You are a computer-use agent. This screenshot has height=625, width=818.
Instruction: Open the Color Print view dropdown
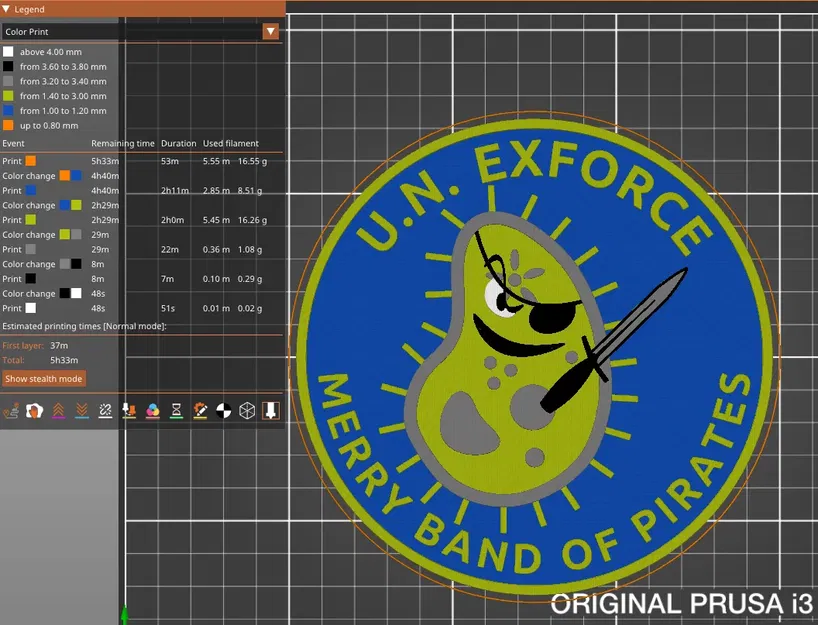tap(270, 31)
